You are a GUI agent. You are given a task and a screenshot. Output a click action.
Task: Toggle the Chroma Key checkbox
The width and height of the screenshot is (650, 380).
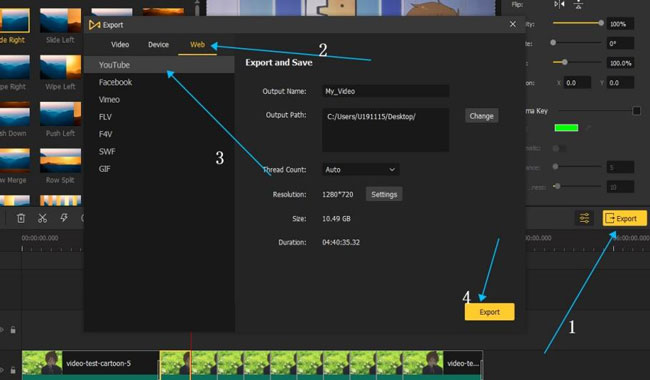coord(636,111)
